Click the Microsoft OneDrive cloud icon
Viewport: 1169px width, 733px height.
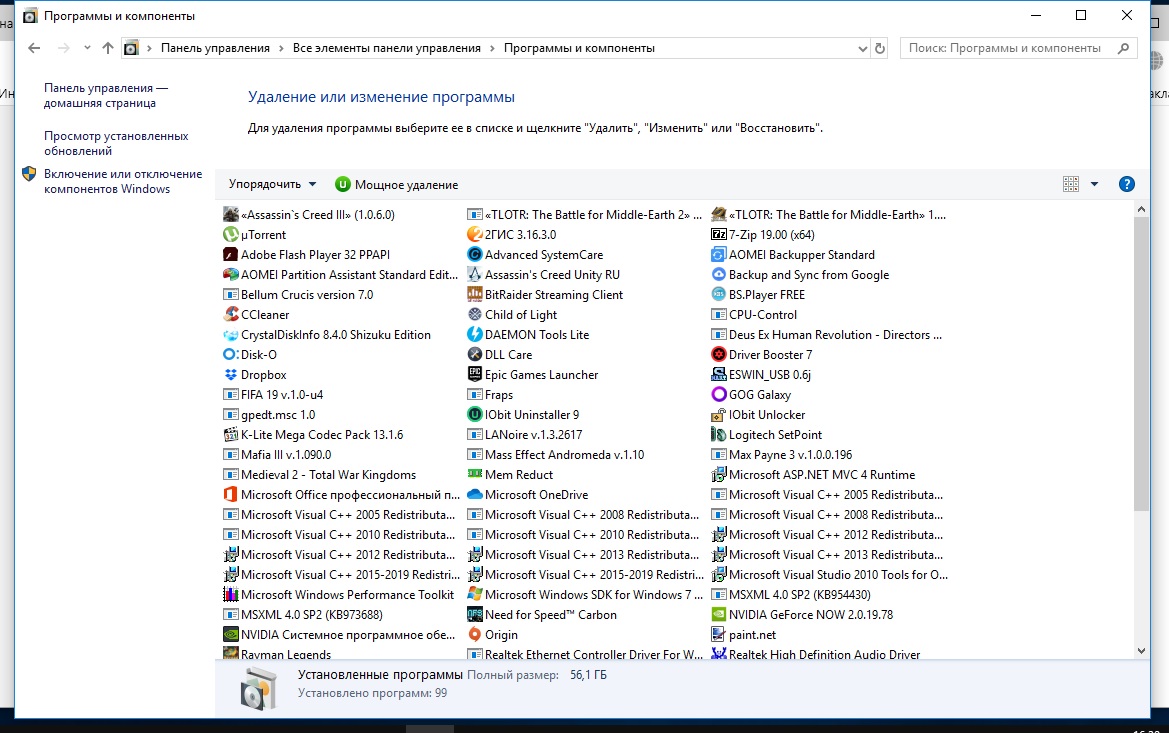click(x=474, y=494)
